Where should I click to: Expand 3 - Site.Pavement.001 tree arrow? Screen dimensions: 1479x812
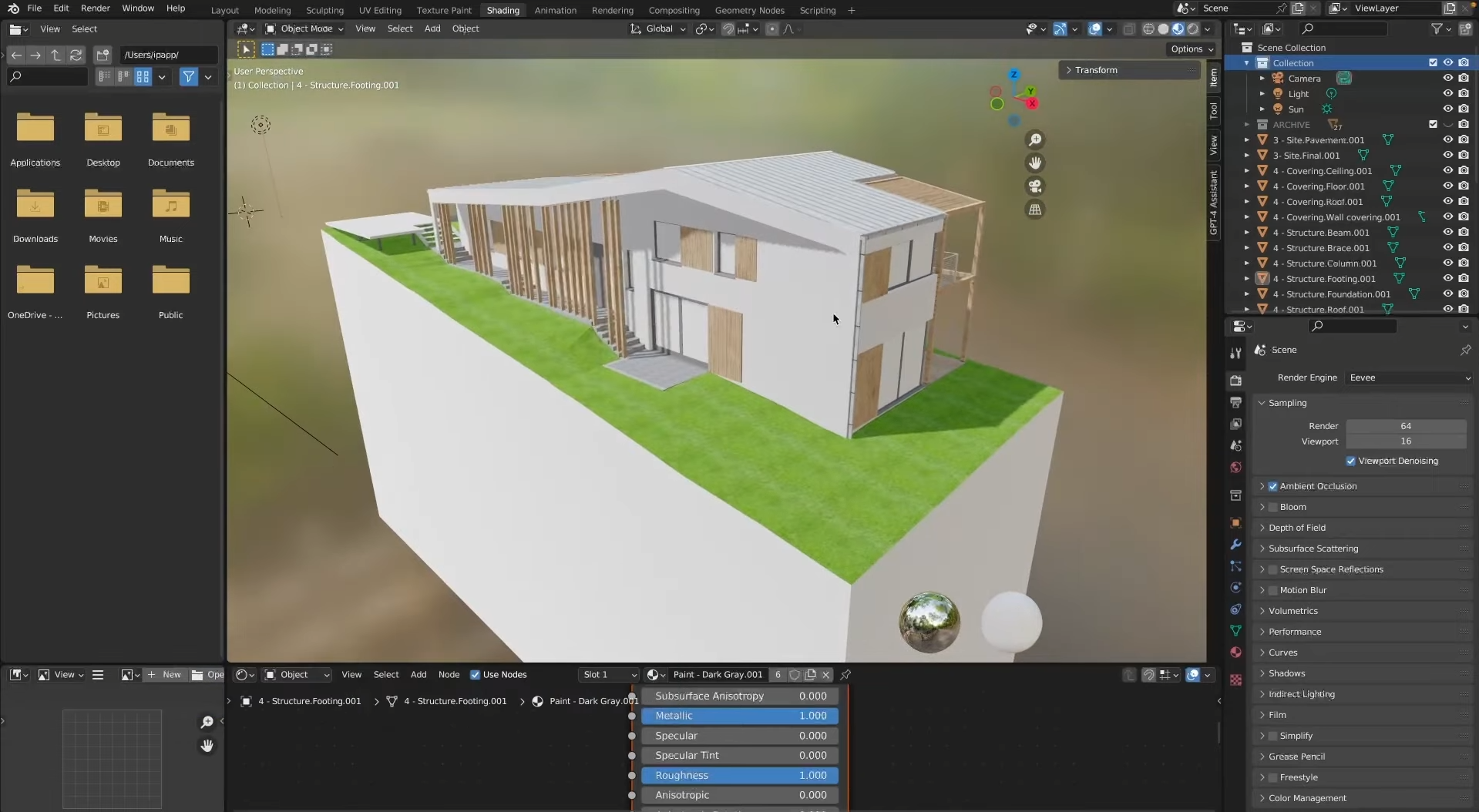pos(1246,139)
